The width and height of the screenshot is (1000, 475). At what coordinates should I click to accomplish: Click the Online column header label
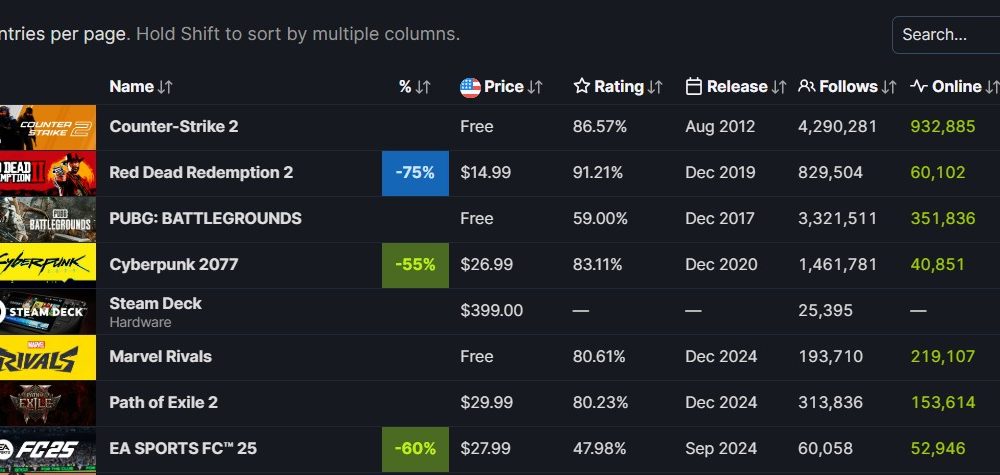957,87
